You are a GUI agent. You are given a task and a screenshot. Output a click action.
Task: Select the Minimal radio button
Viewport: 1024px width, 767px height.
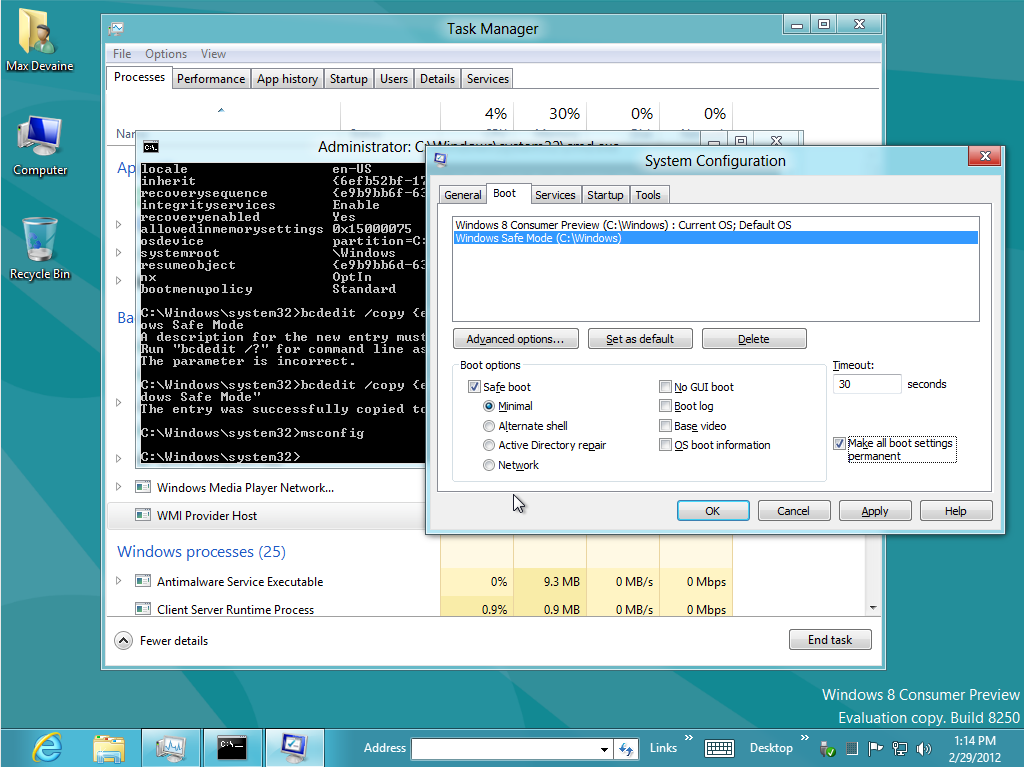tap(488, 406)
